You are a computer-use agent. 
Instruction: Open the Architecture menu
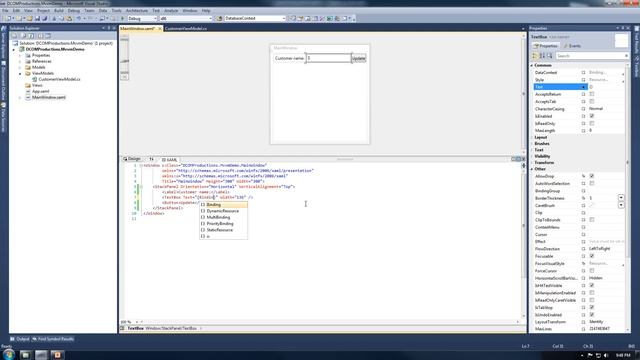tap(137, 10)
